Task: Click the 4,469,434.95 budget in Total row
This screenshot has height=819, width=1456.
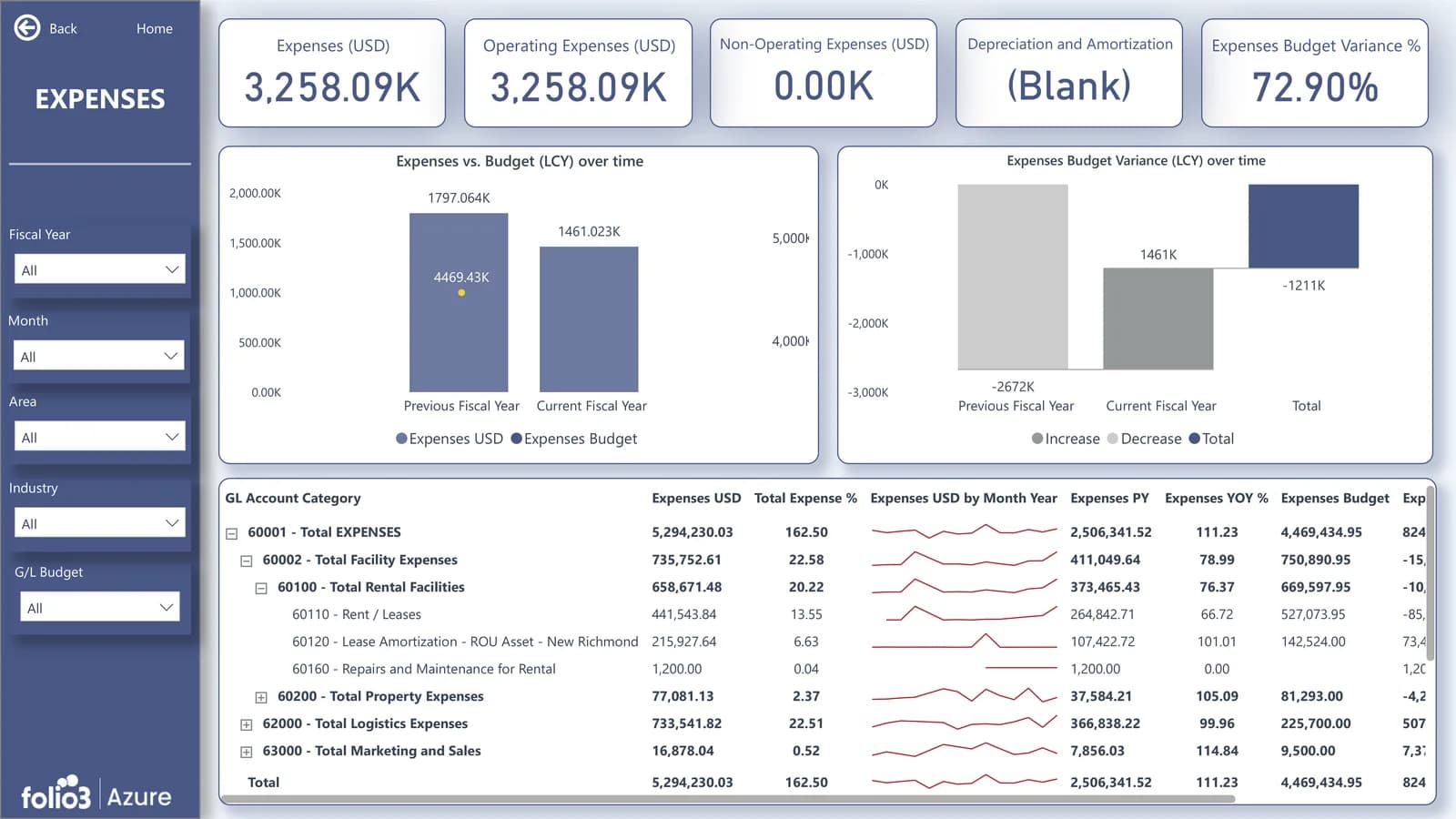Action: coord(1321,783)
